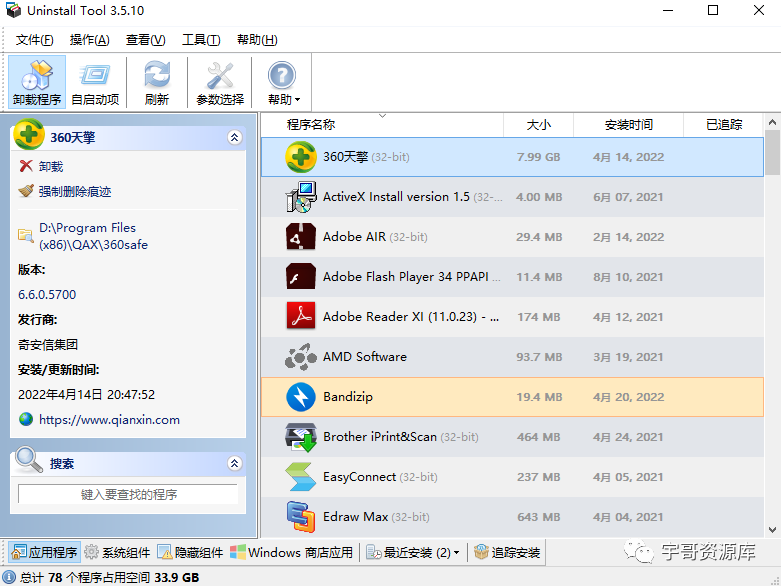
Task: Click the vertical scrollbar thumb
Action: click(x=772, y=152)
